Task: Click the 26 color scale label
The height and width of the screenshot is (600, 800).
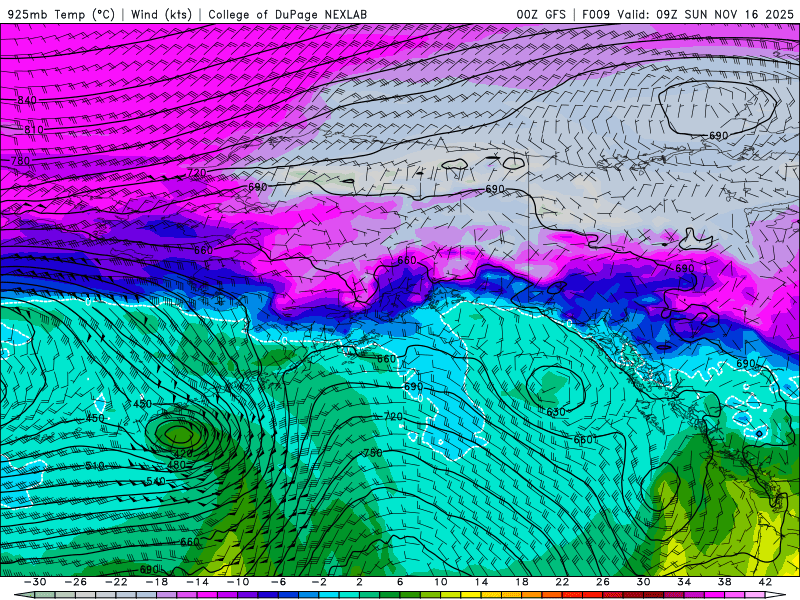Action: point(603,582)
